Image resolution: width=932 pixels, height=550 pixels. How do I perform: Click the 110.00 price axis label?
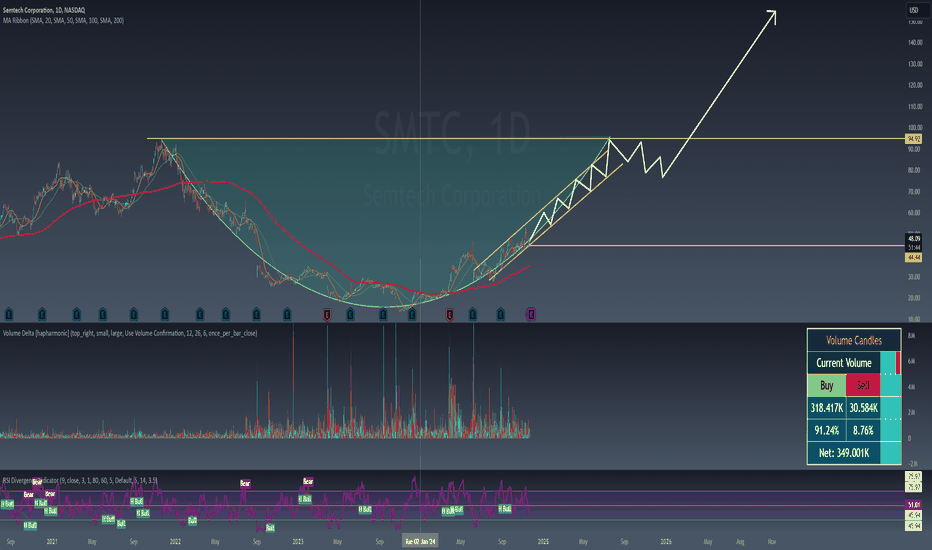(x=915, y=106)
